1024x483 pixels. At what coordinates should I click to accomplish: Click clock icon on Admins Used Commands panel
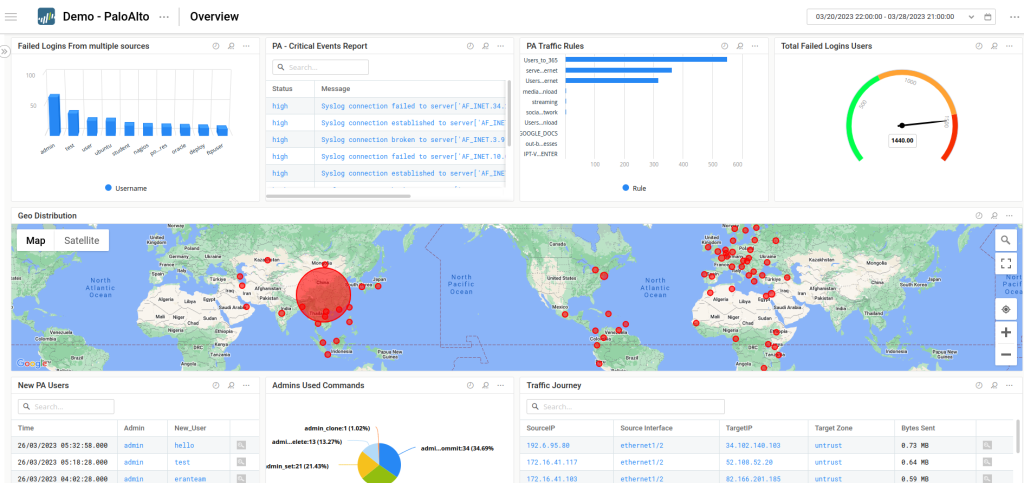(470, 385)
